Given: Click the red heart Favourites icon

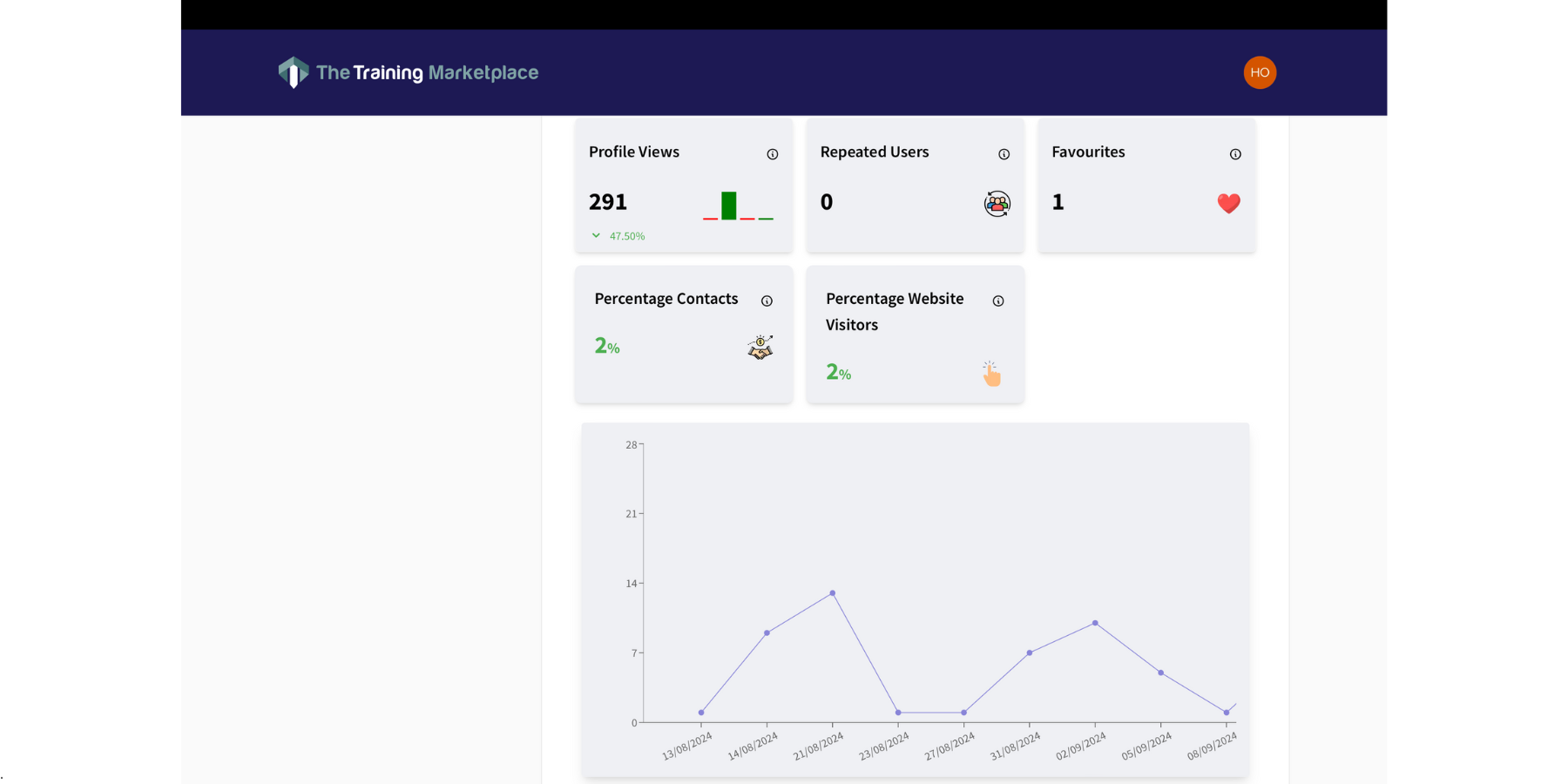Looking at the screenshot, I should pyautogui.click(x=1228, y=203).
